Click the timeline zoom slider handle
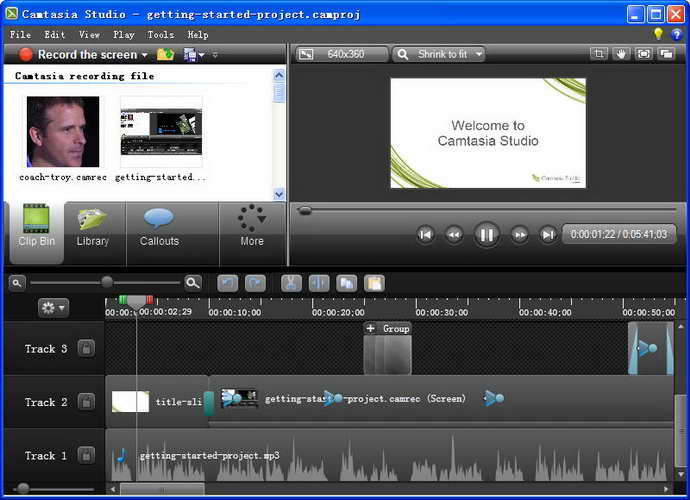690x500 pixels. (x=107, y=283)
